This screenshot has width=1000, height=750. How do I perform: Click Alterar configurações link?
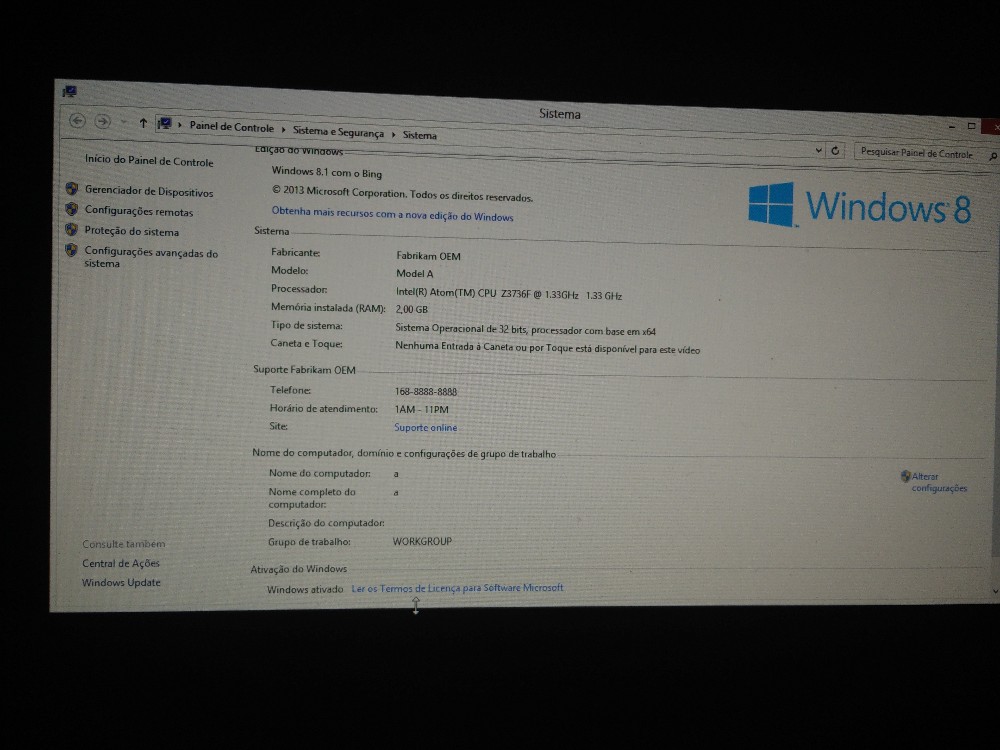(x=939, y=482)
